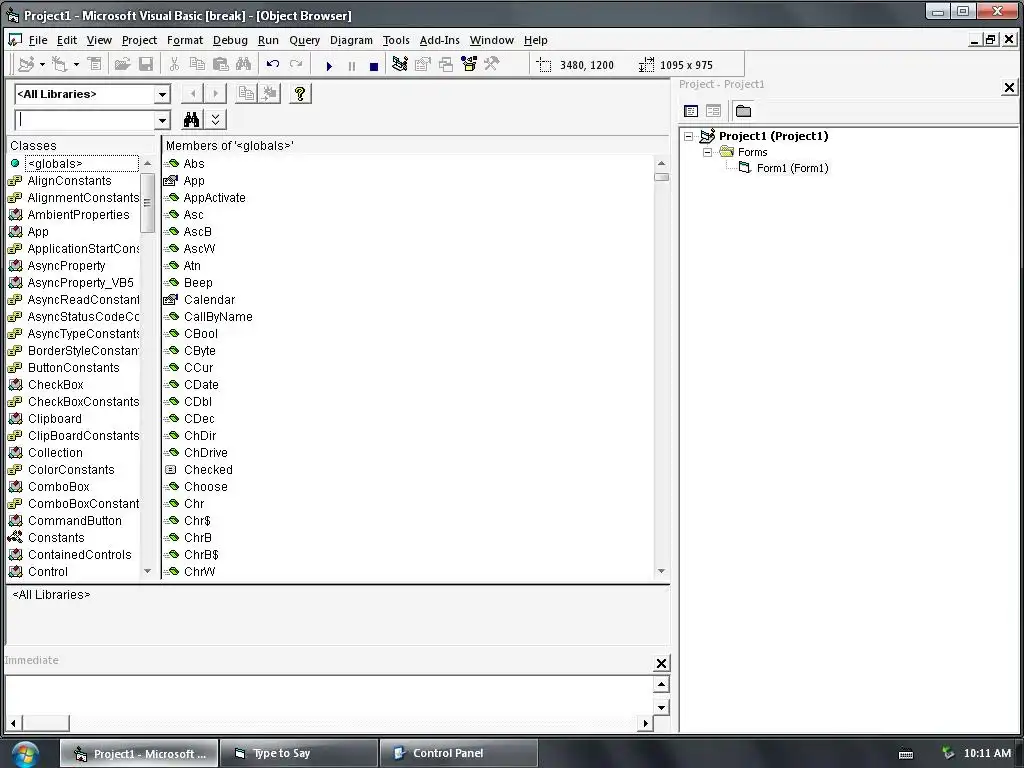1024x768 pixels.
Task: Click Copy to Clipboard in Object Browser
Action: click(246, 93)
